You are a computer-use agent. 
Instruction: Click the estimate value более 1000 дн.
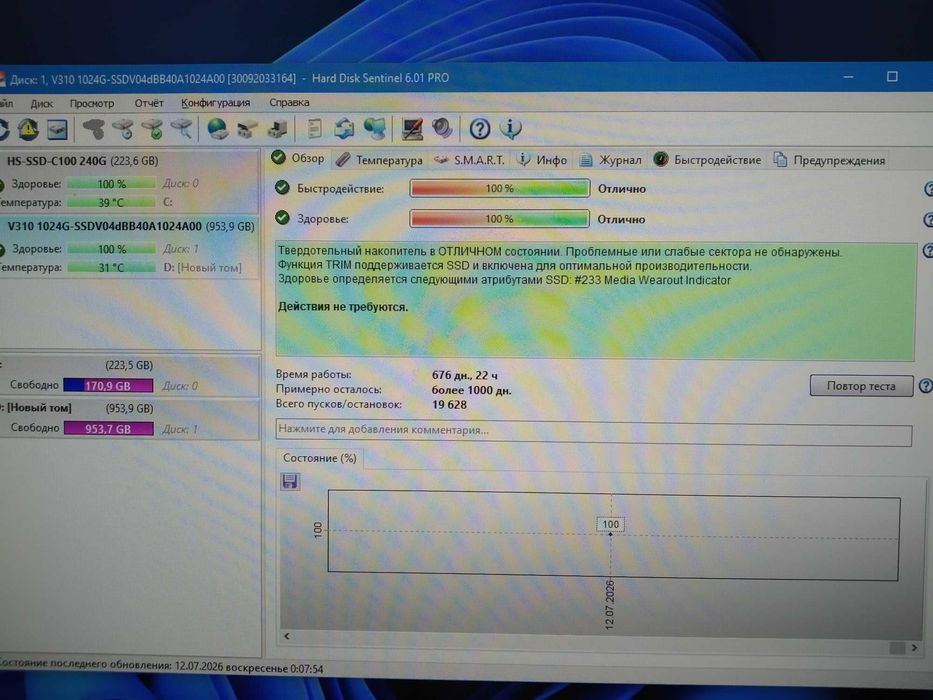click(x=471, y=390)
